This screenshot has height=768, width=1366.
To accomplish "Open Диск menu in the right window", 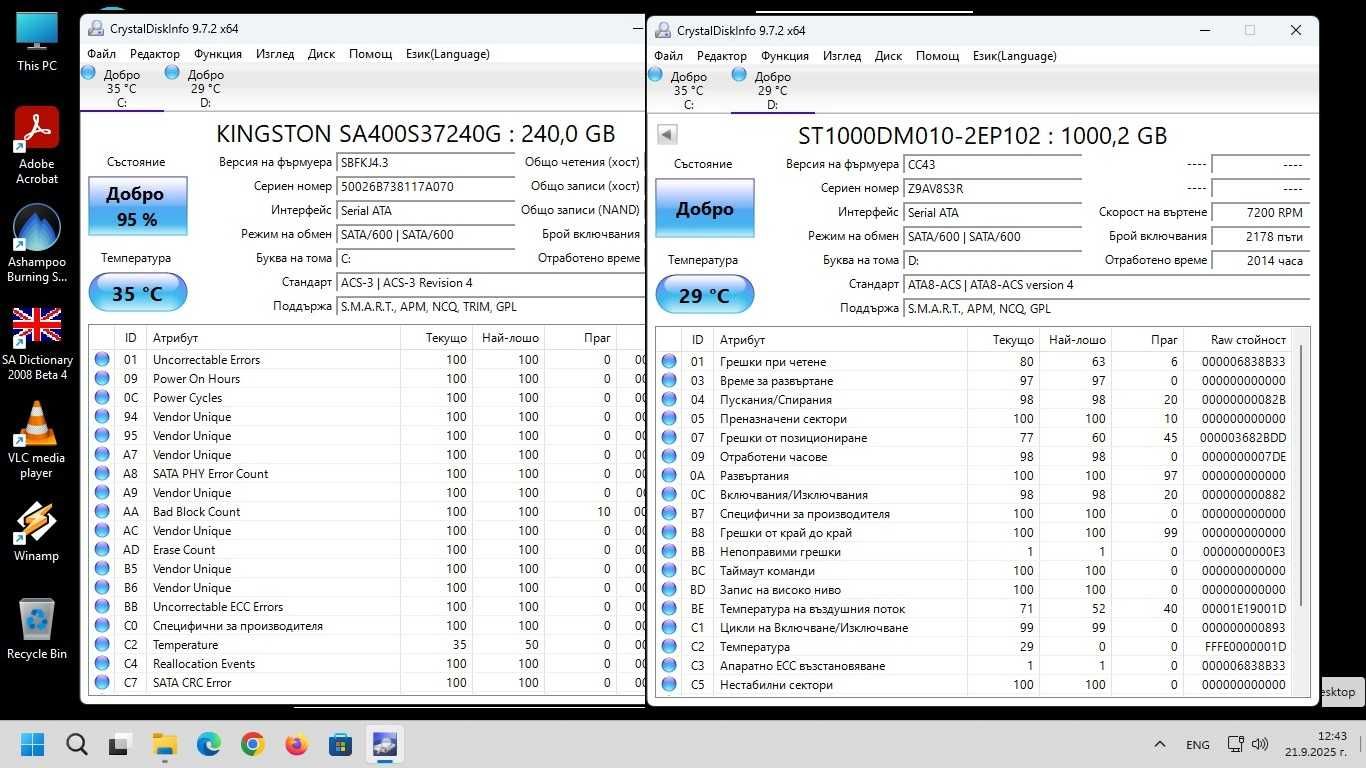I will tap(888, 56).
